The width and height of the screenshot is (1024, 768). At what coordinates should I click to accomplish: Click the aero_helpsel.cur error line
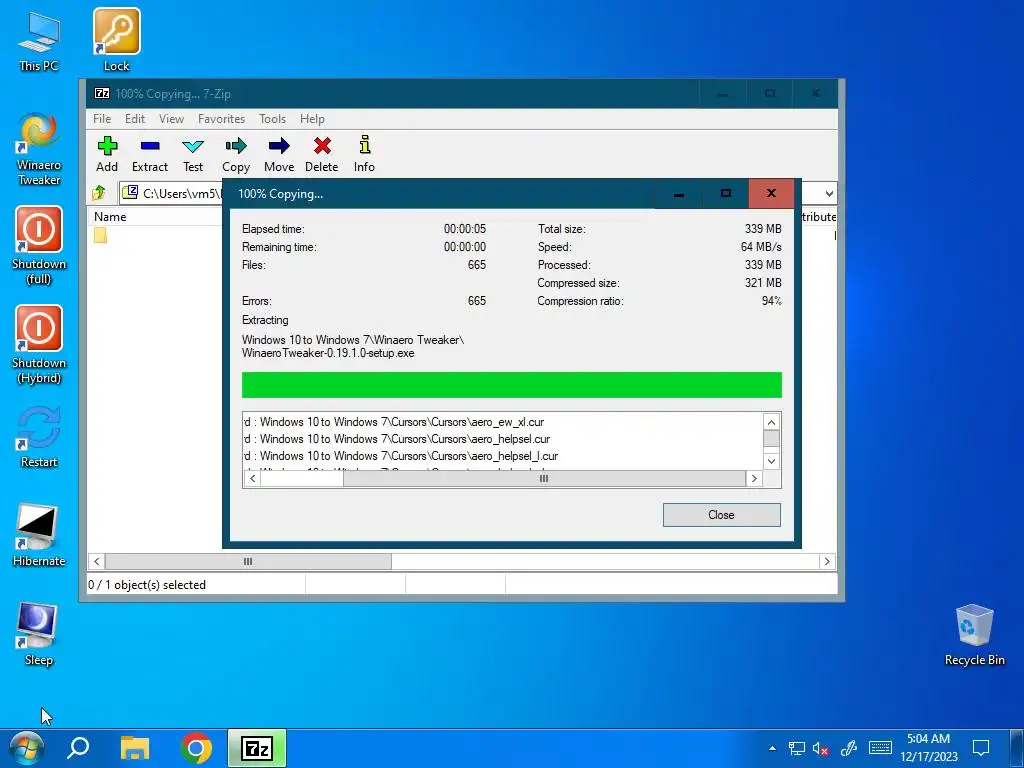tap(397, 439)
